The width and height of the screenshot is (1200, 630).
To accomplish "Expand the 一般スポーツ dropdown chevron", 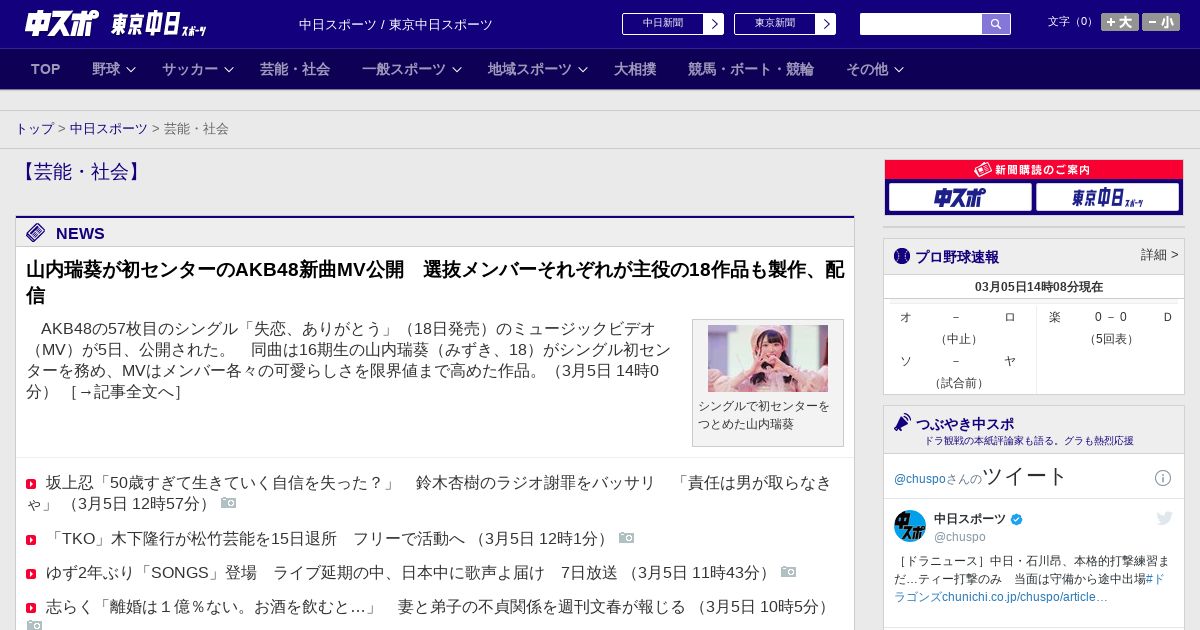I will [457, 70].
